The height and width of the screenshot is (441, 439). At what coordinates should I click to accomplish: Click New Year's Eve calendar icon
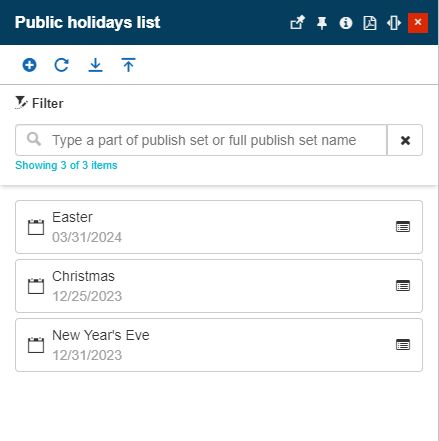click(36, 345)
